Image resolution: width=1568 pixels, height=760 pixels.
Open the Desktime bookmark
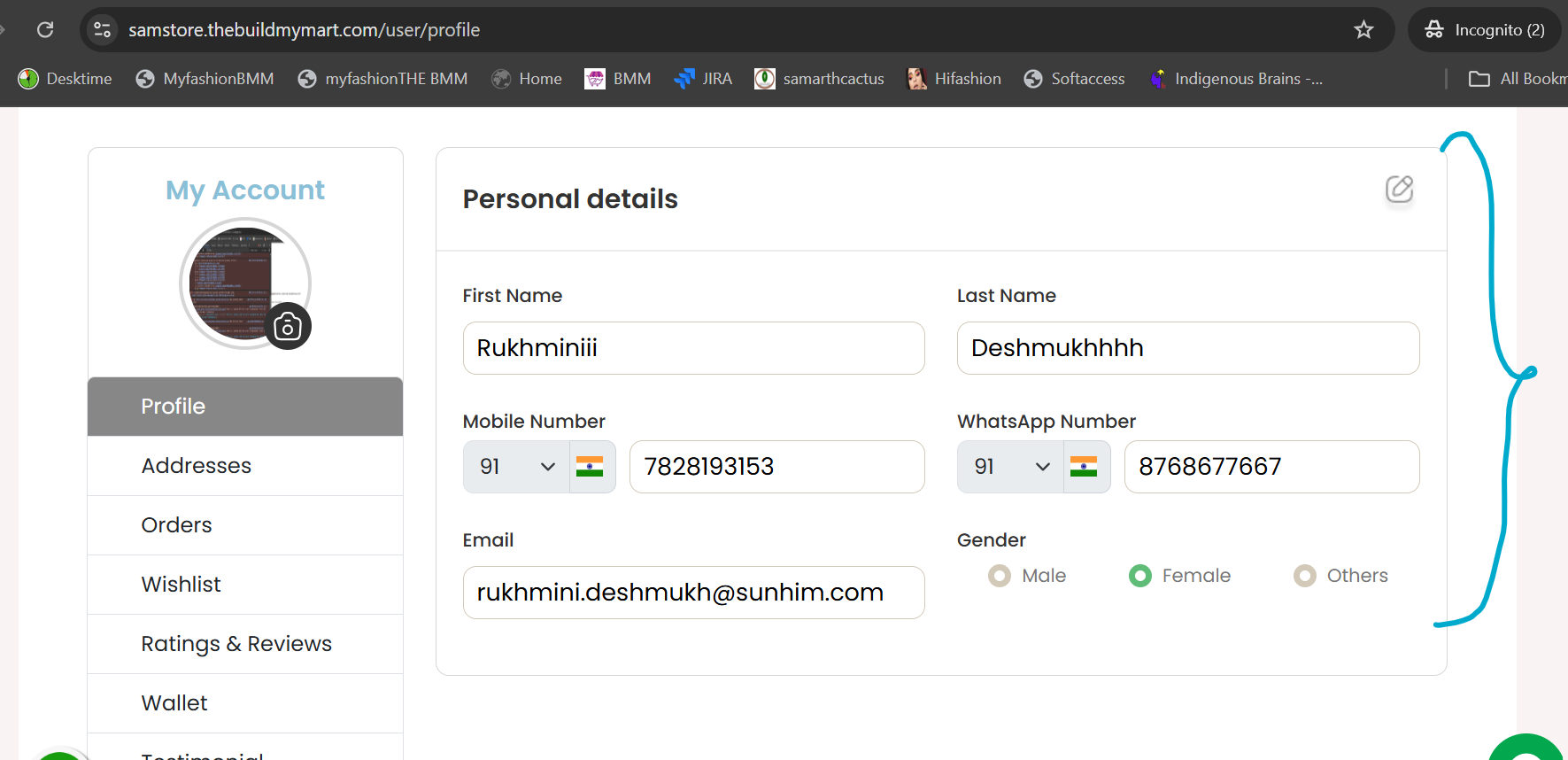click(66, 79)
